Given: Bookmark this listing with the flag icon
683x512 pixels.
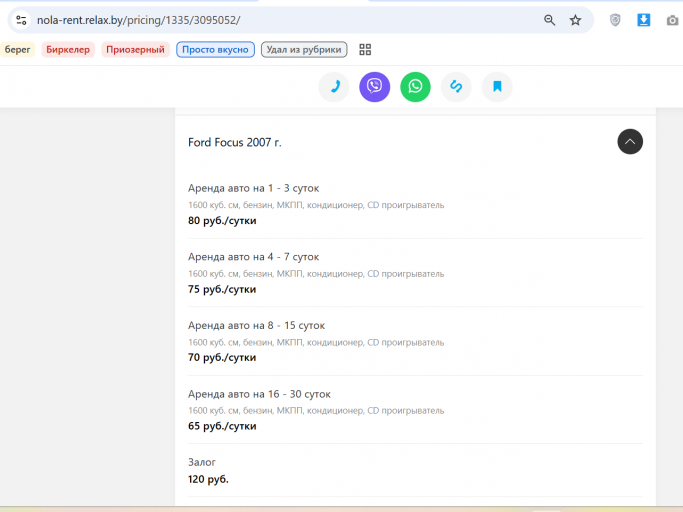Looking at the screenshot, I should 497,87.
